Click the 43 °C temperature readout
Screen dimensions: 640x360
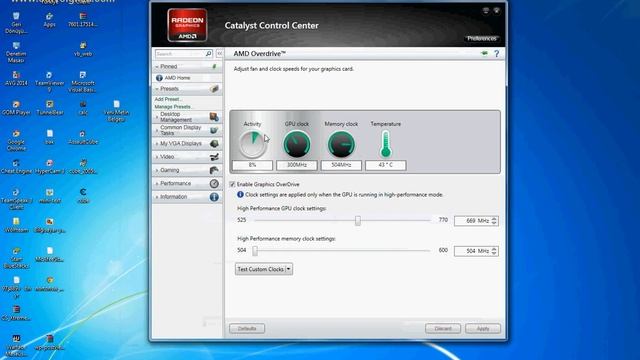click(x=385, y=165)
